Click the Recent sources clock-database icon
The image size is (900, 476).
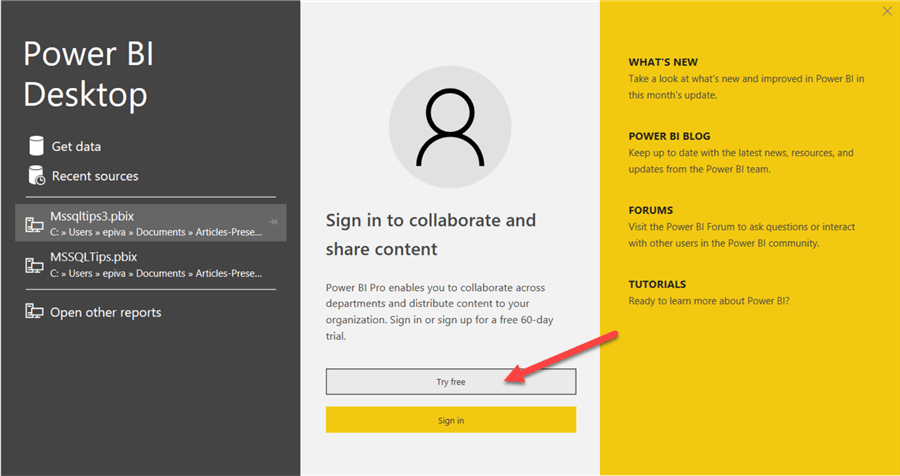(x=36, y=175)
